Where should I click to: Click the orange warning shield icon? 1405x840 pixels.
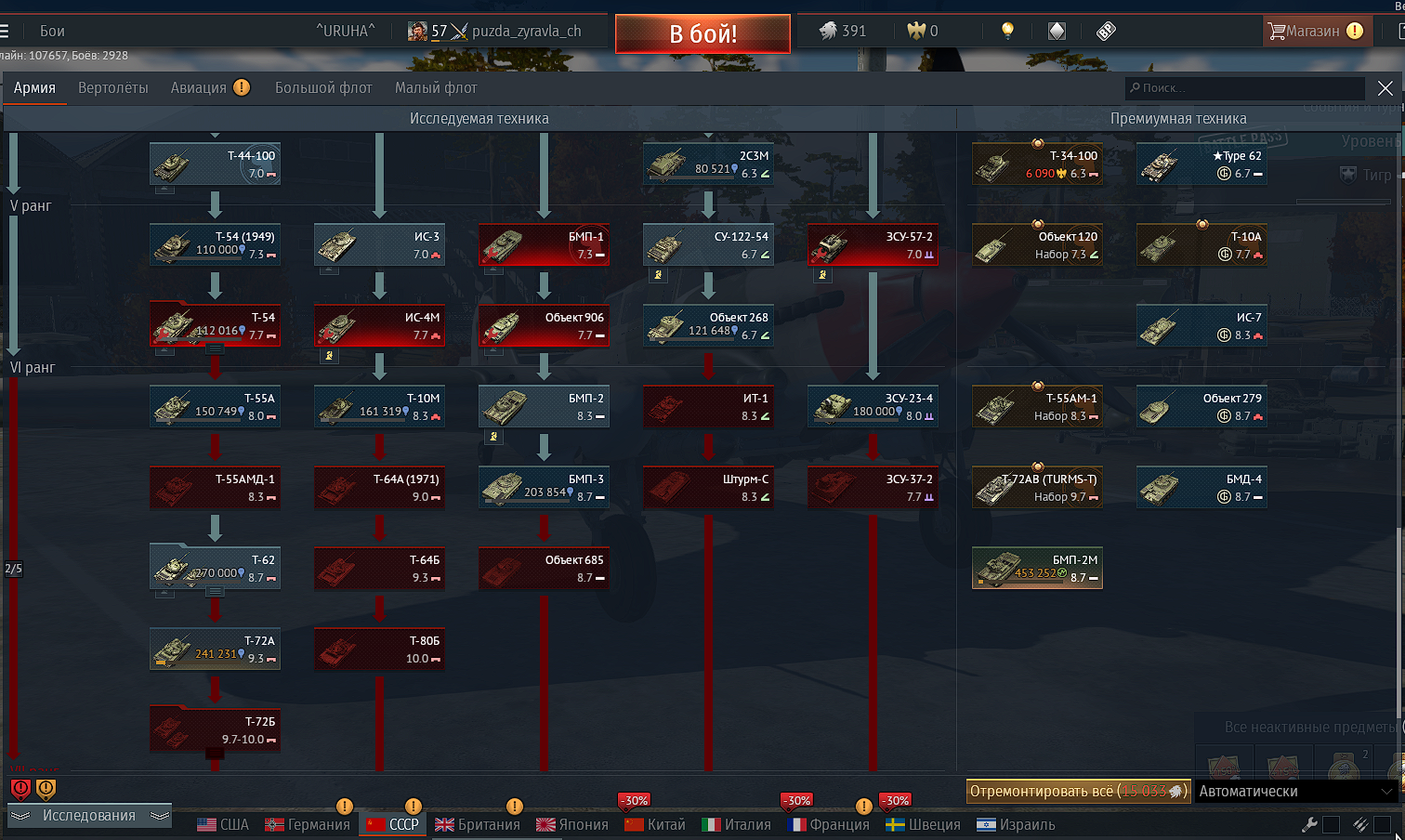(x=46, y=789)
